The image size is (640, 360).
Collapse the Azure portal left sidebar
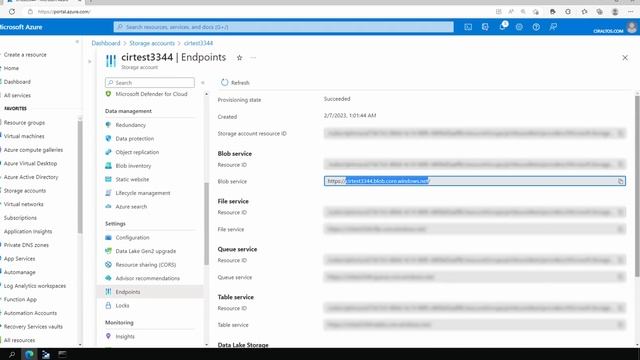[x=77, y=42]
